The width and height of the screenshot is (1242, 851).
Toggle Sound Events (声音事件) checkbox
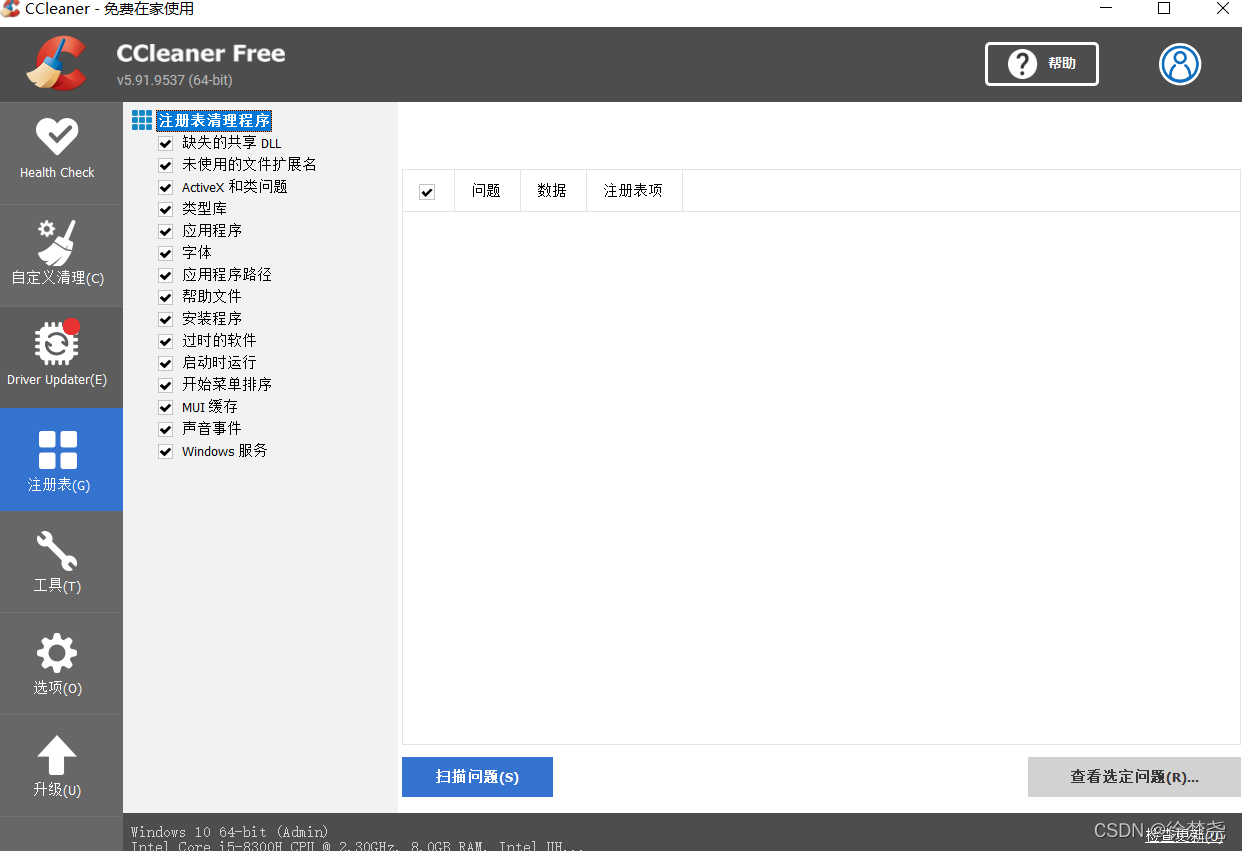(x=166, y=429)
